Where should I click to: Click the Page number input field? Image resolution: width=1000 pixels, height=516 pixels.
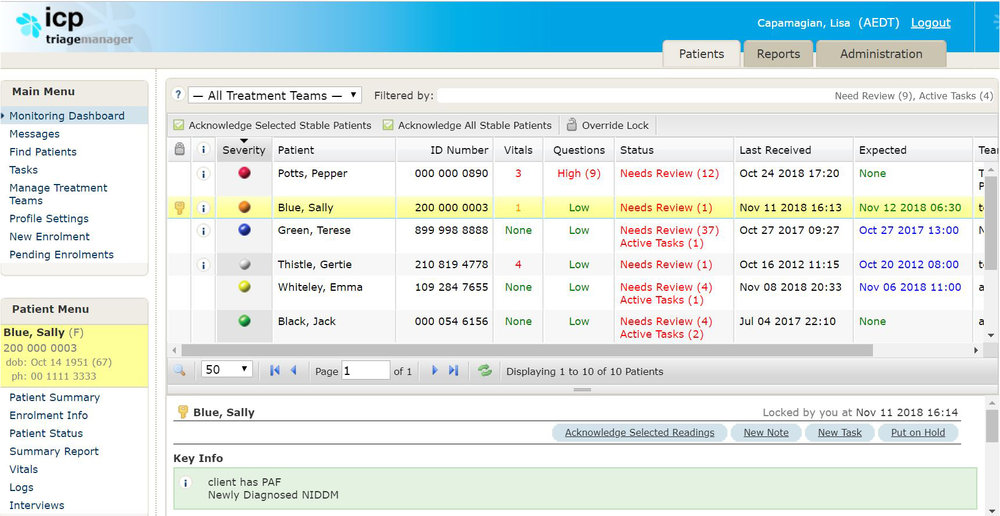(x=365, y=371)
